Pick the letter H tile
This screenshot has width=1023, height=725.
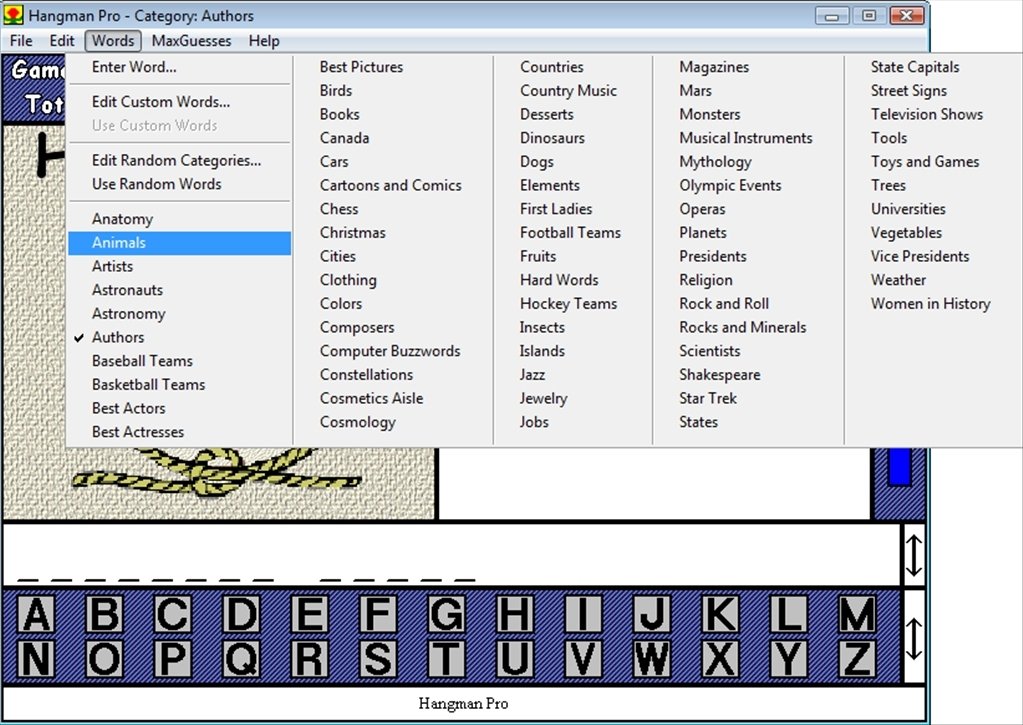click(514, 614)
